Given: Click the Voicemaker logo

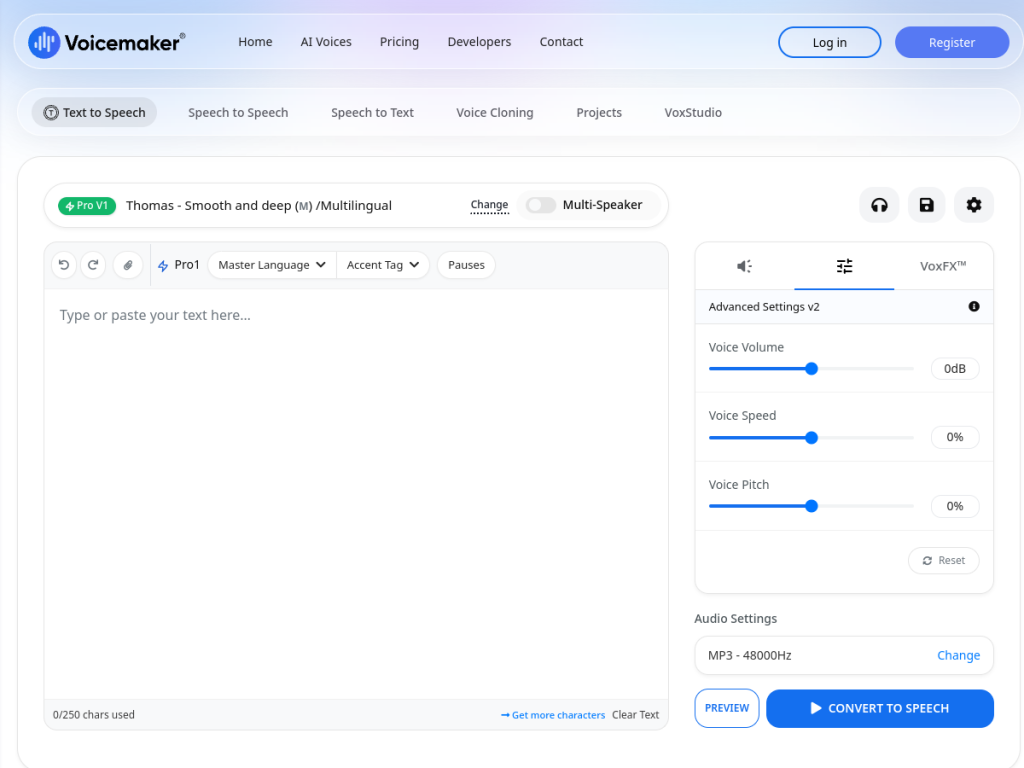Looking at the screenshot, I should 107,42.
